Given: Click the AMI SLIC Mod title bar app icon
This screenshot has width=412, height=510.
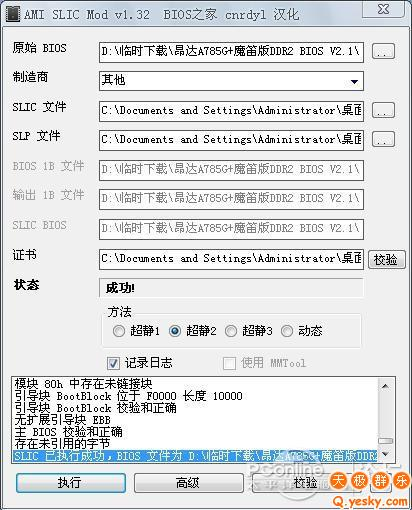Looking at the screenshot, I should point(13,14).
